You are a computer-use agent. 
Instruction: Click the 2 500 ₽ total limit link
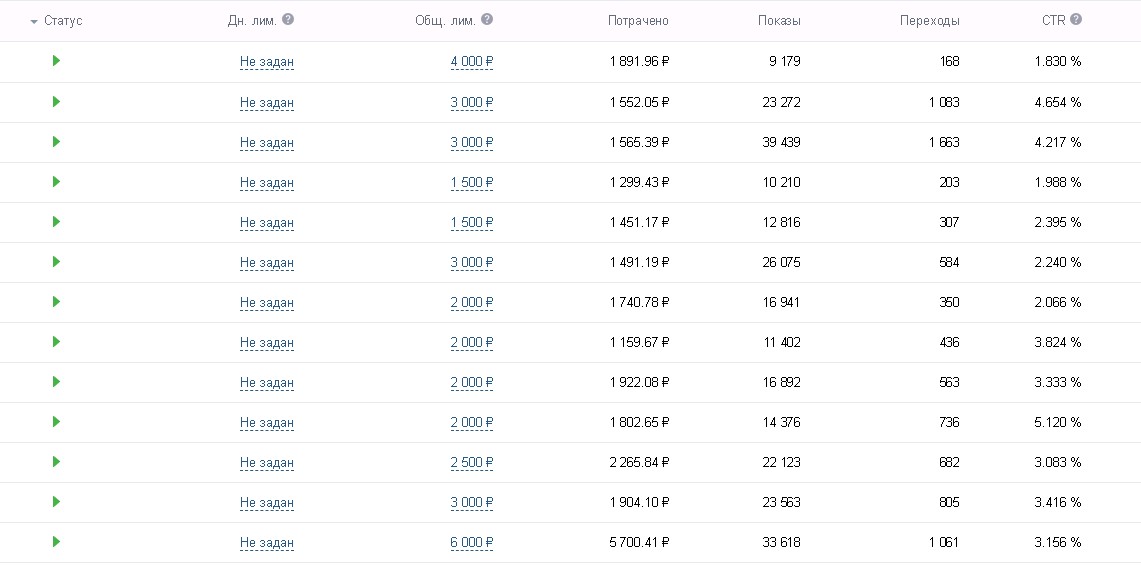click(x=472, y=462)
